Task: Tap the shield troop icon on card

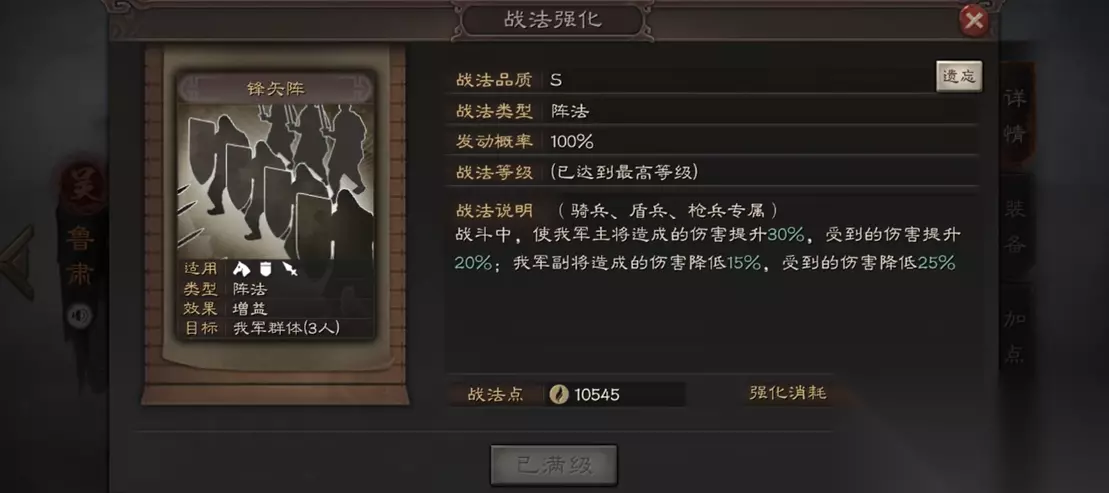Action: 267,269
